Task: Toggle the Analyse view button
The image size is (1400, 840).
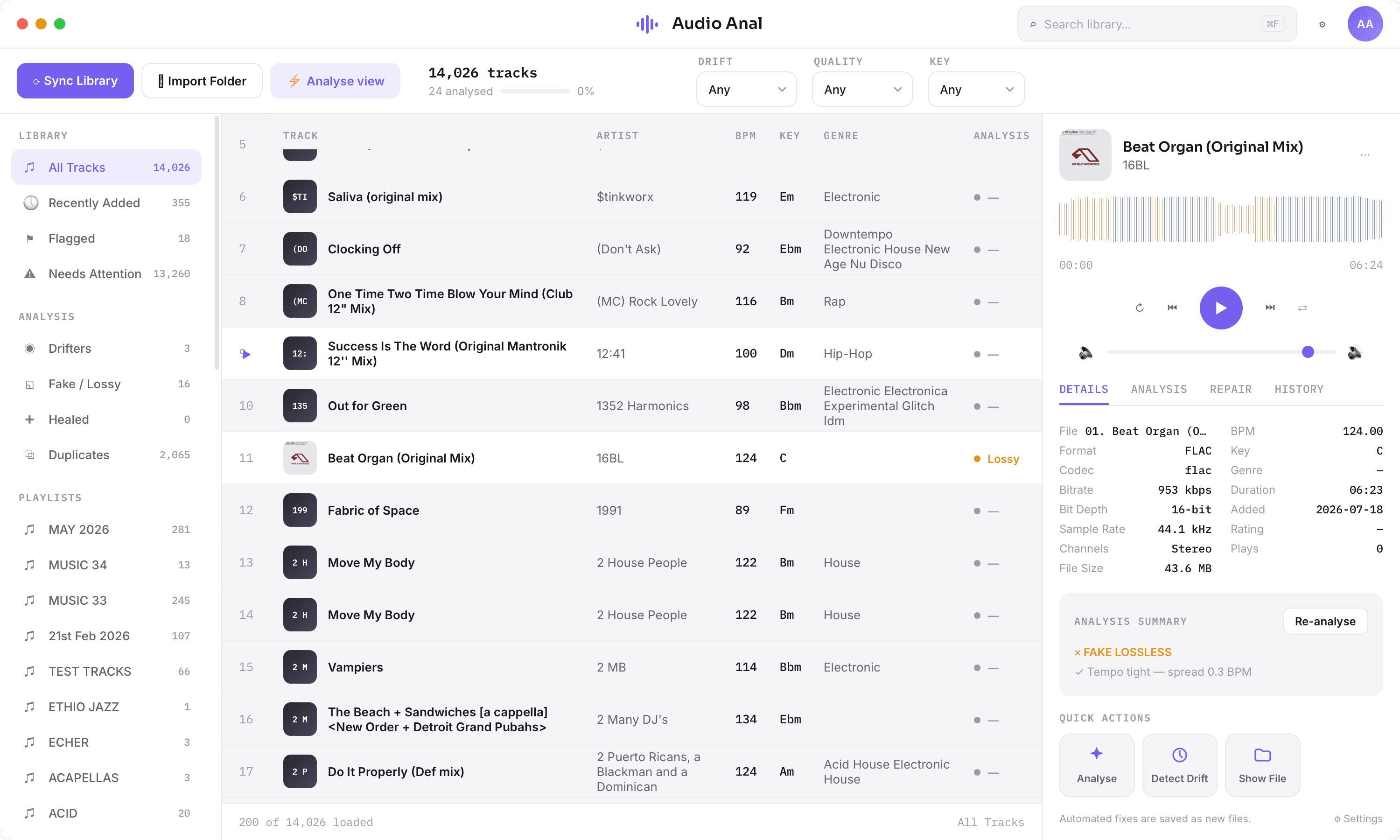Action: click(336, 81)
